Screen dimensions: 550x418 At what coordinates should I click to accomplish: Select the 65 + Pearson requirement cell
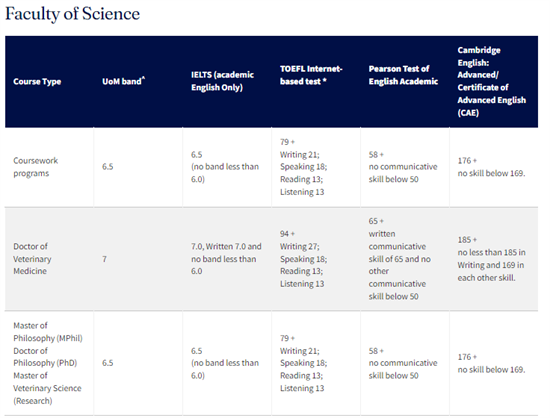coord(400,259)
